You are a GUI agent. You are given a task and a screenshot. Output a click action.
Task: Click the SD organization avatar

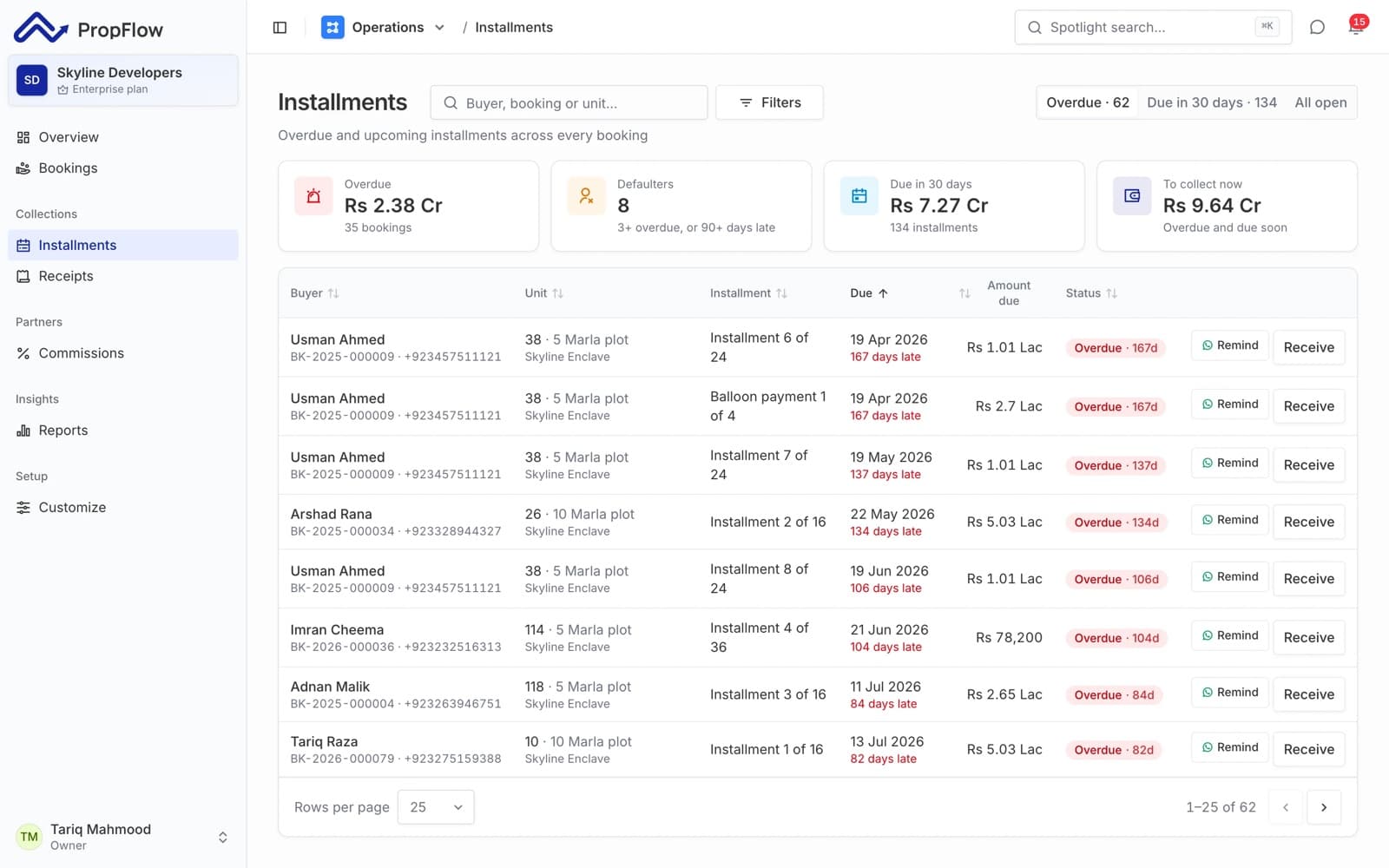tap(32, 80)
